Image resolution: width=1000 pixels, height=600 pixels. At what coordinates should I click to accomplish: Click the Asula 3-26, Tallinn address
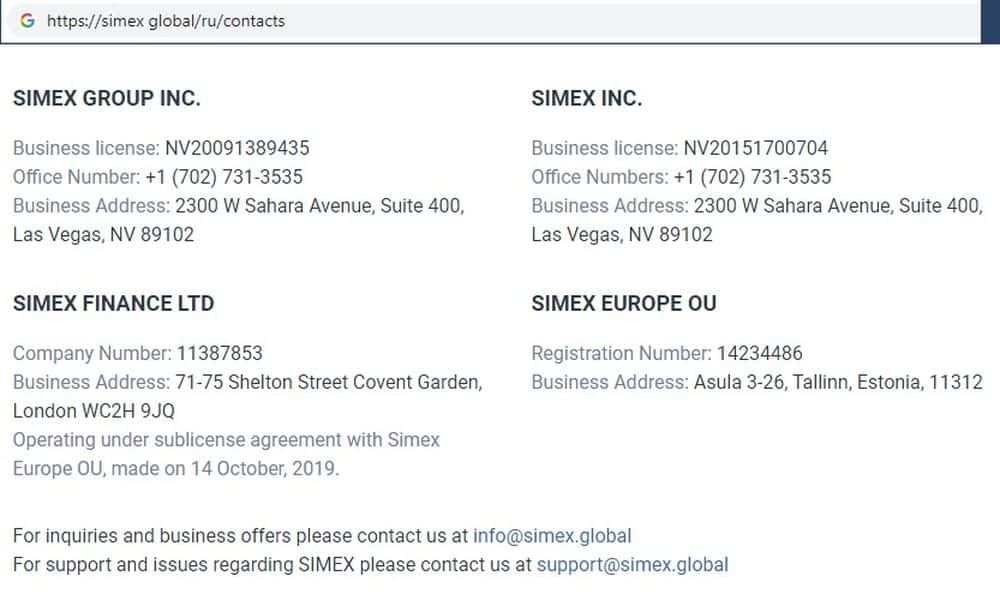(x=838, y=382)
